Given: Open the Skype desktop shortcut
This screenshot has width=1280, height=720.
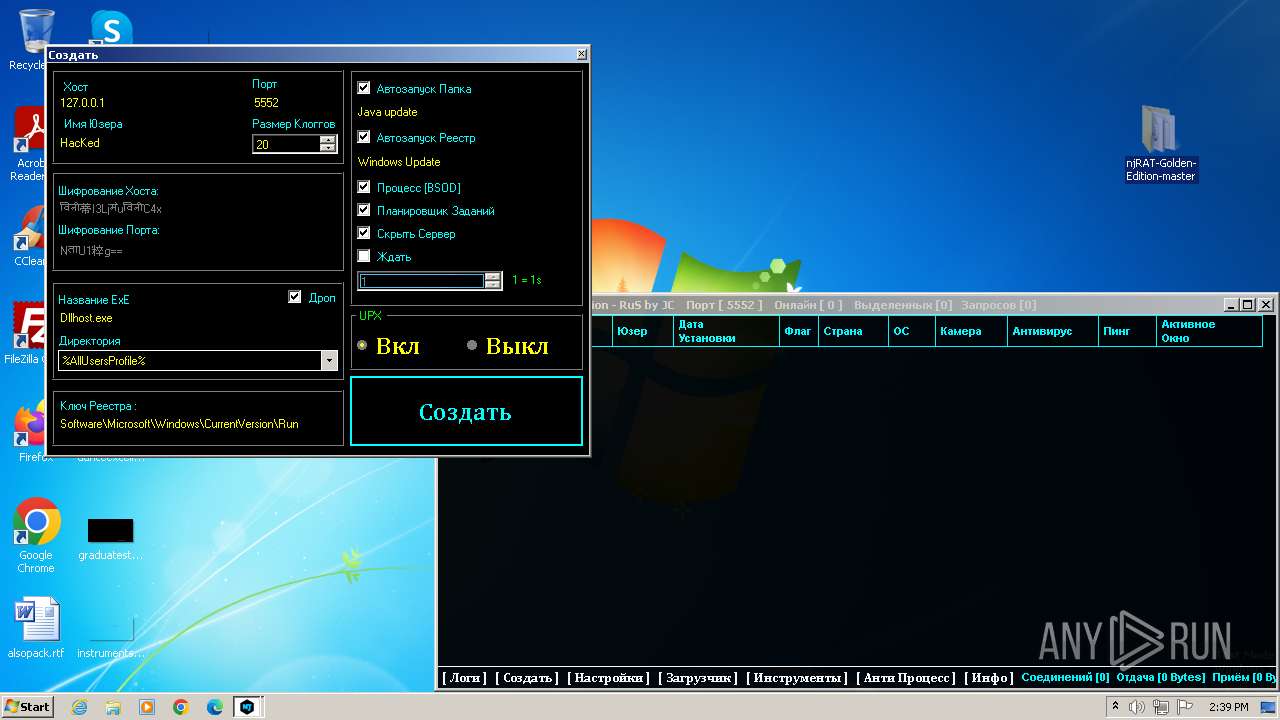Looking at the screenshot, I should [111, 28].
